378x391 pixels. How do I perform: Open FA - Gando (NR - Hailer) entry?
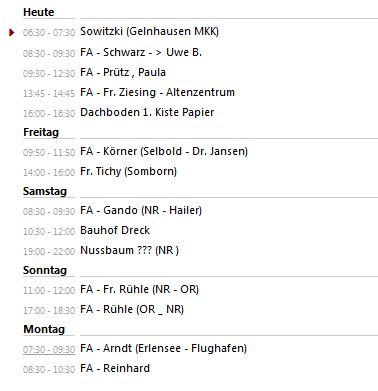[x=141, y=210]
